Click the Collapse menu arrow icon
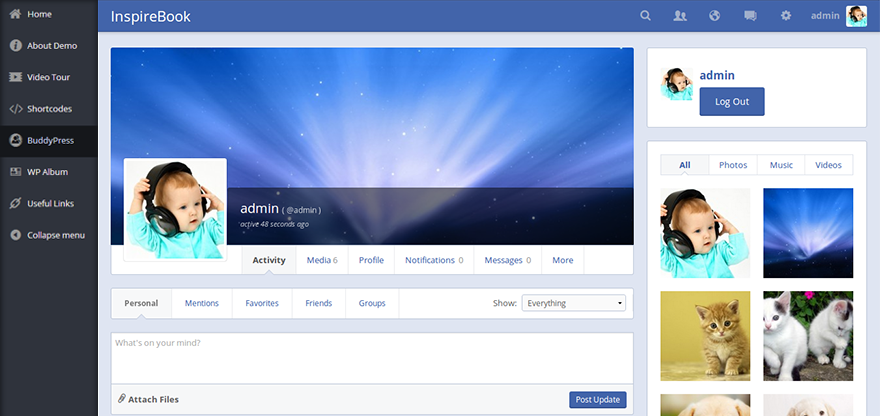This screenshot has width=880, height=416. point(16,235)
